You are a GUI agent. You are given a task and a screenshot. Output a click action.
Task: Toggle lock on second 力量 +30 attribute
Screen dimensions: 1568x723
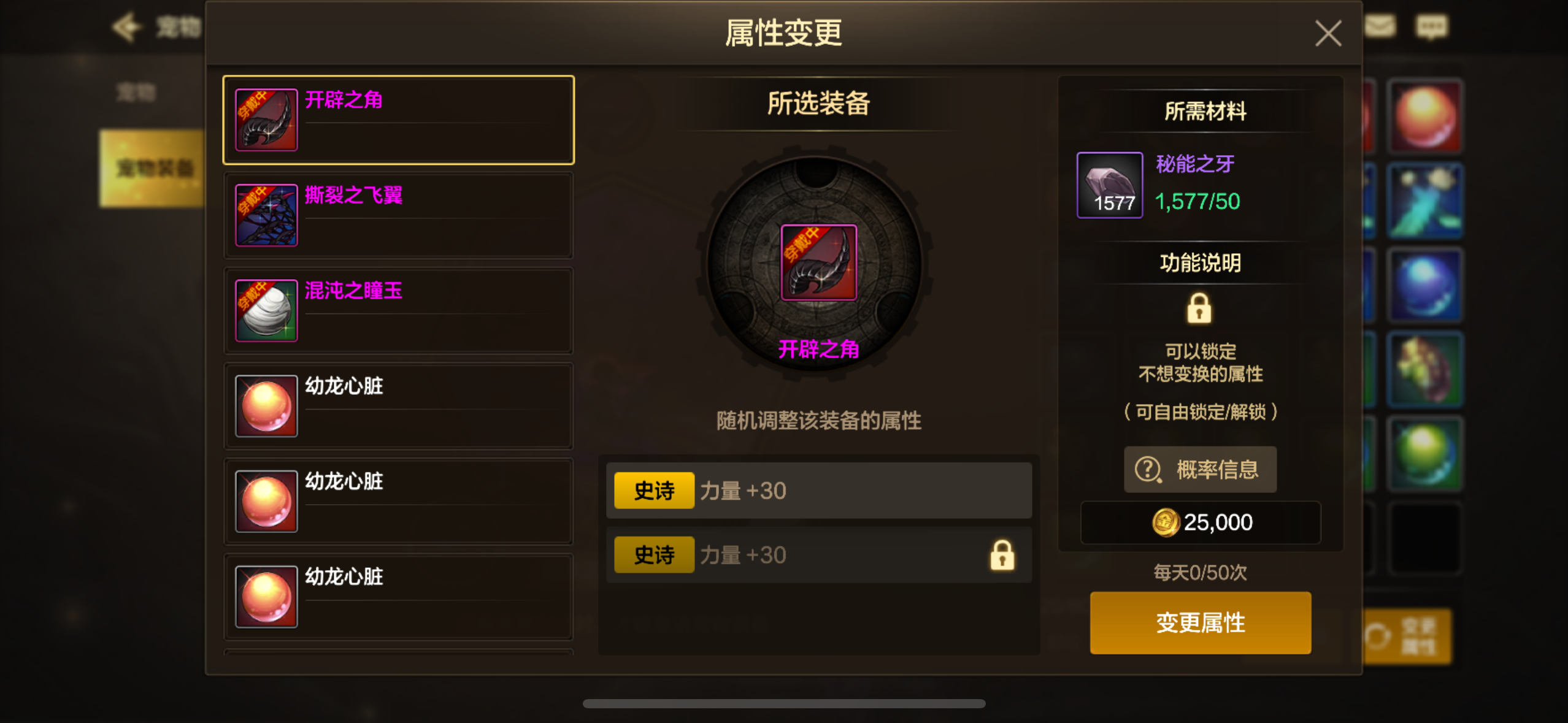[1002, 556]
